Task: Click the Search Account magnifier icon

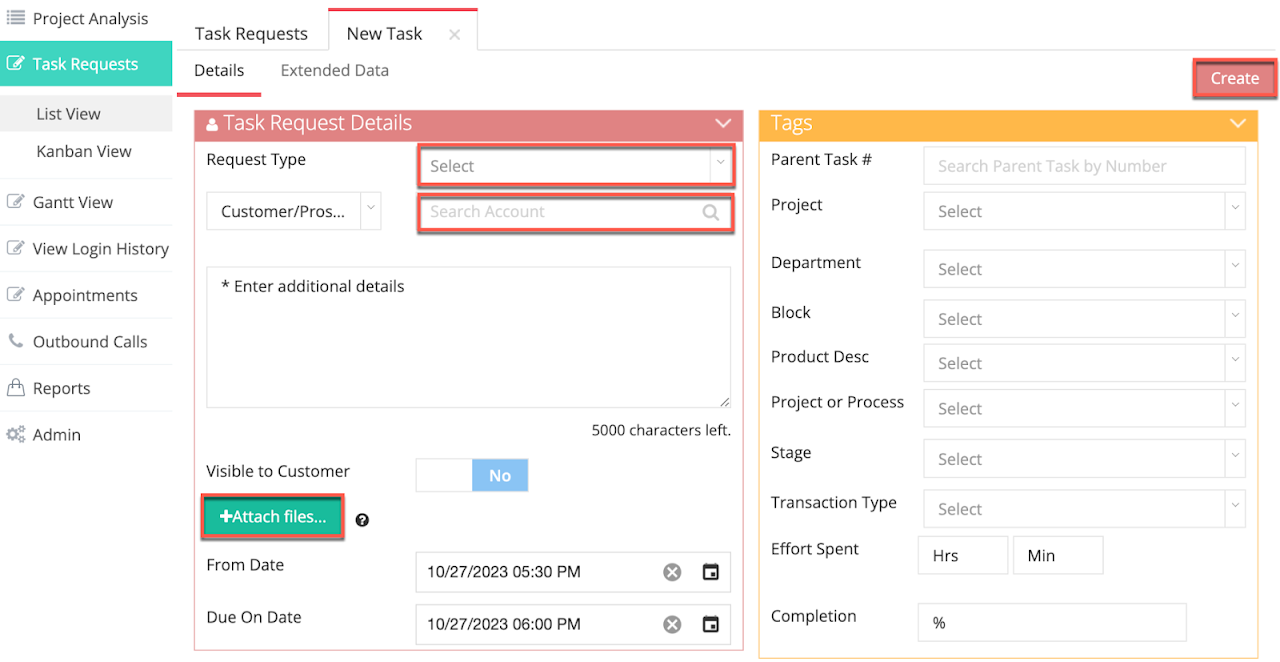Action: [710, 212]
